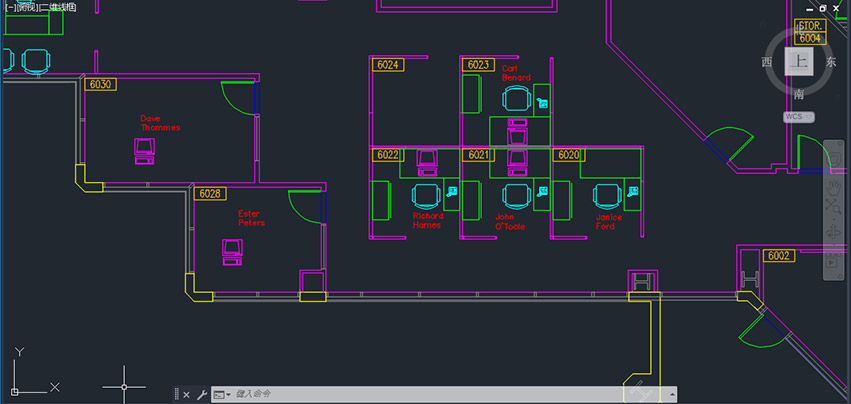The width and height of the screenshot is (851, 404).
Task: Click the ViewCube south label 南
Action: [798, 94]
